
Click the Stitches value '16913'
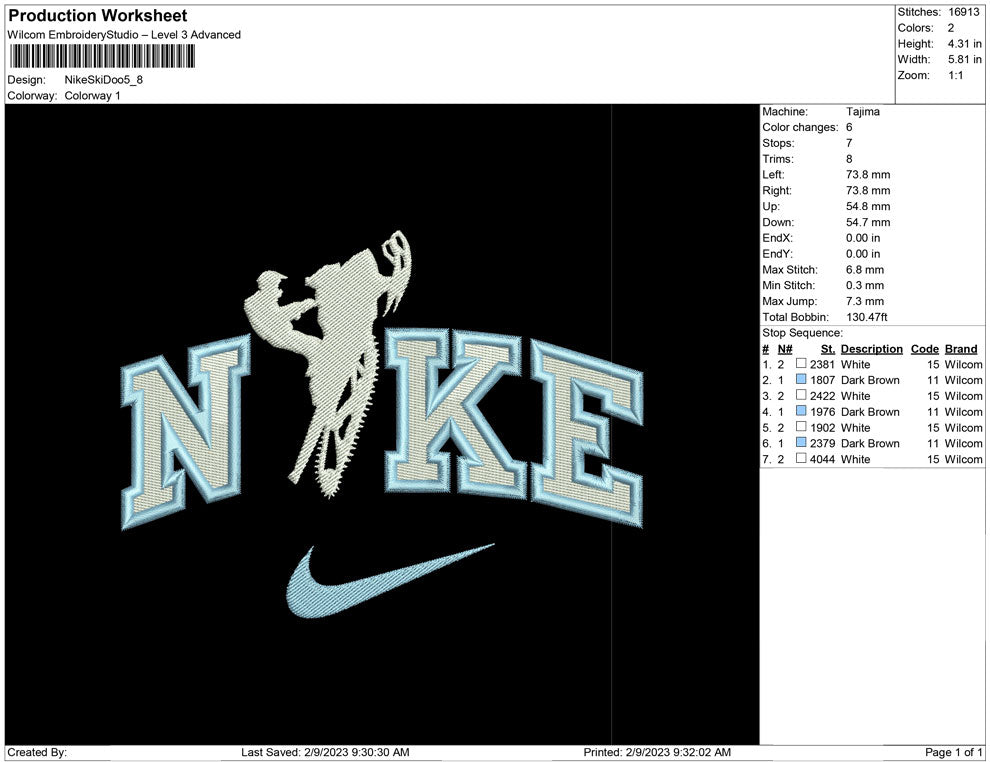click(963, 12)
